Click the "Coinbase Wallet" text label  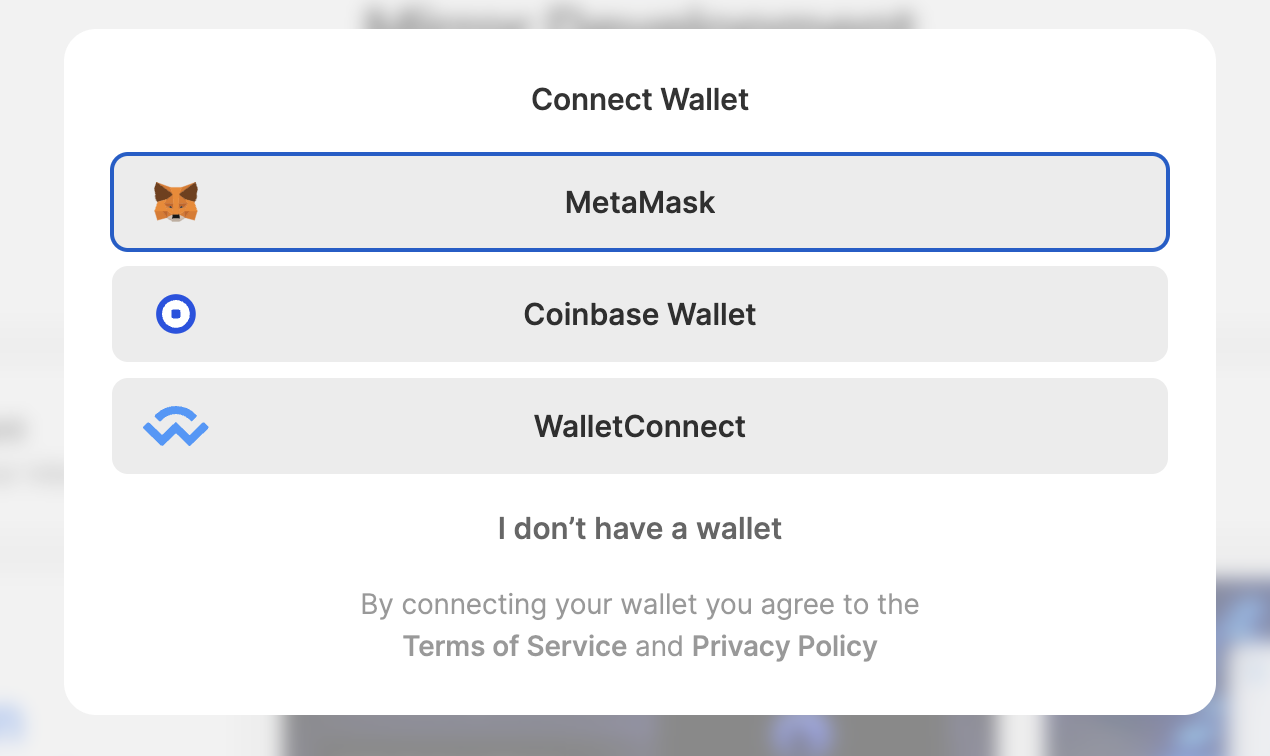click(x=640, y=315)
